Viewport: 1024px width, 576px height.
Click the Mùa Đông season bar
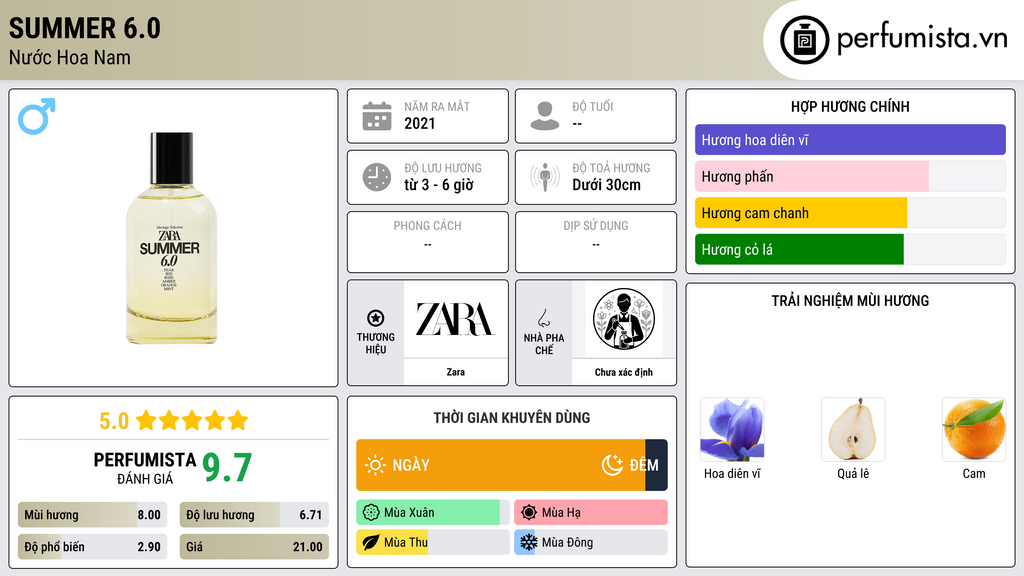590,543
